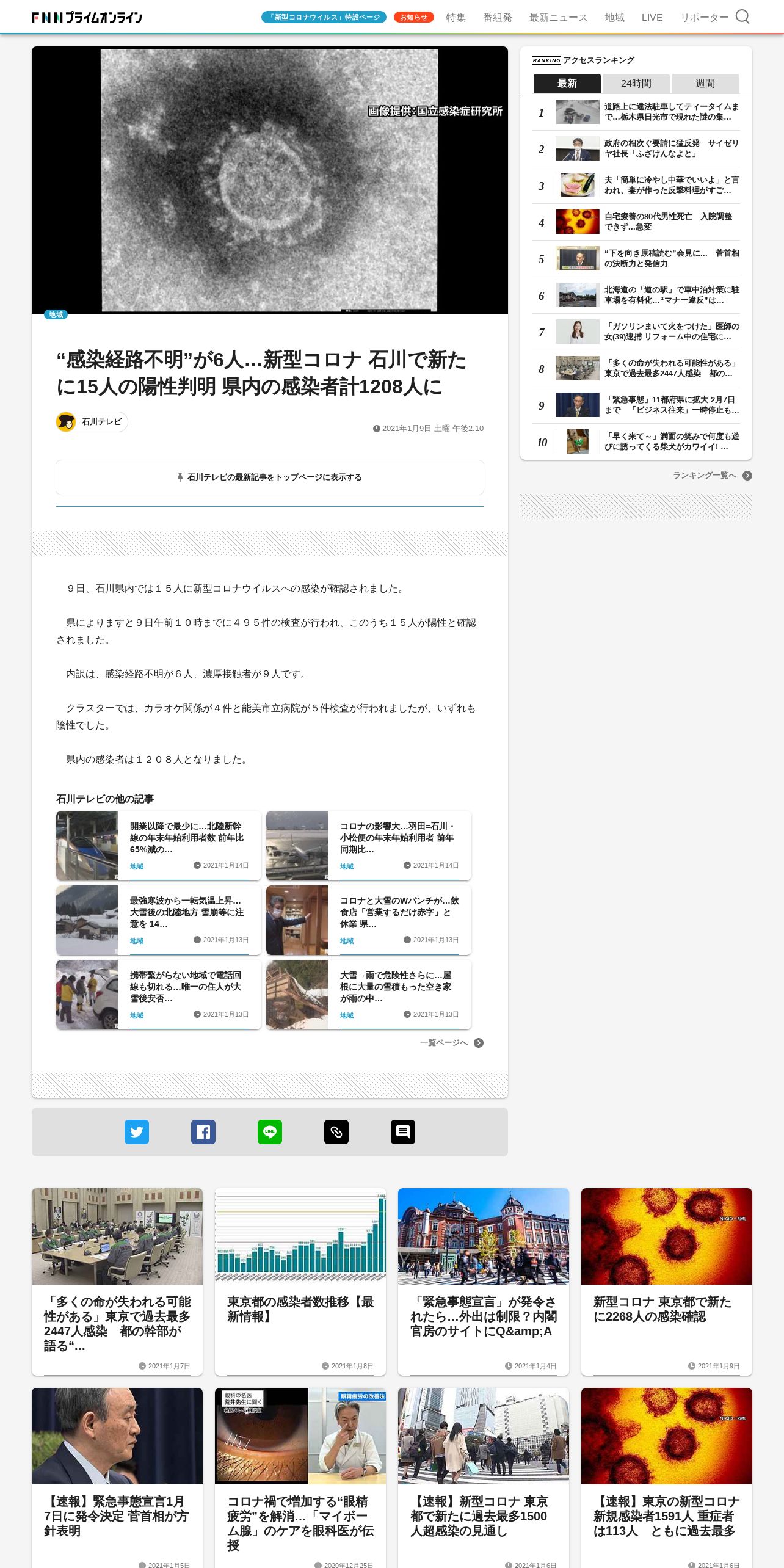This screenshot has height=1568, width=784.
Task: Click the 石川テレビ channel avatar icon
Action: click(66, 421)
